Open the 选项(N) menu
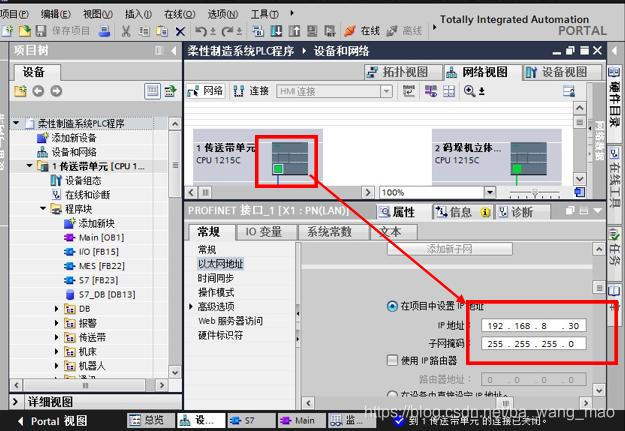Screen dimensions: 625x431 point(222,14)
